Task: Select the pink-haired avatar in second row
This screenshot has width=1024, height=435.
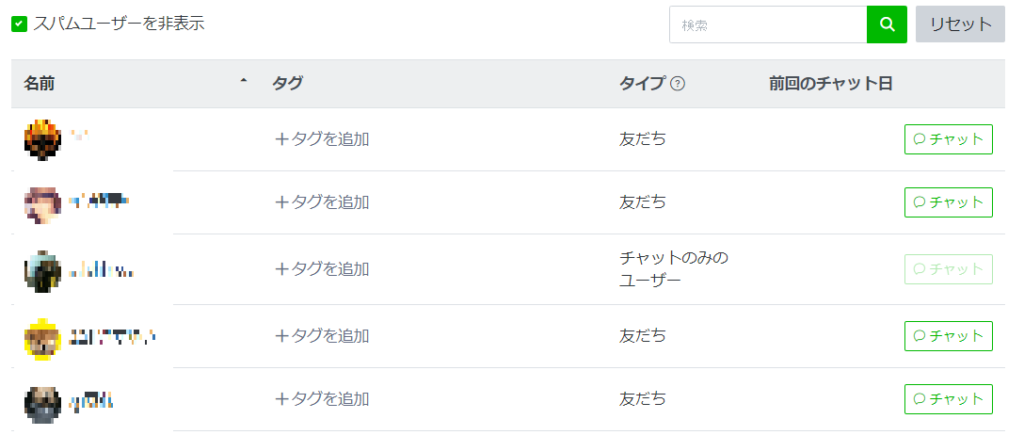Action: [42, 203]
